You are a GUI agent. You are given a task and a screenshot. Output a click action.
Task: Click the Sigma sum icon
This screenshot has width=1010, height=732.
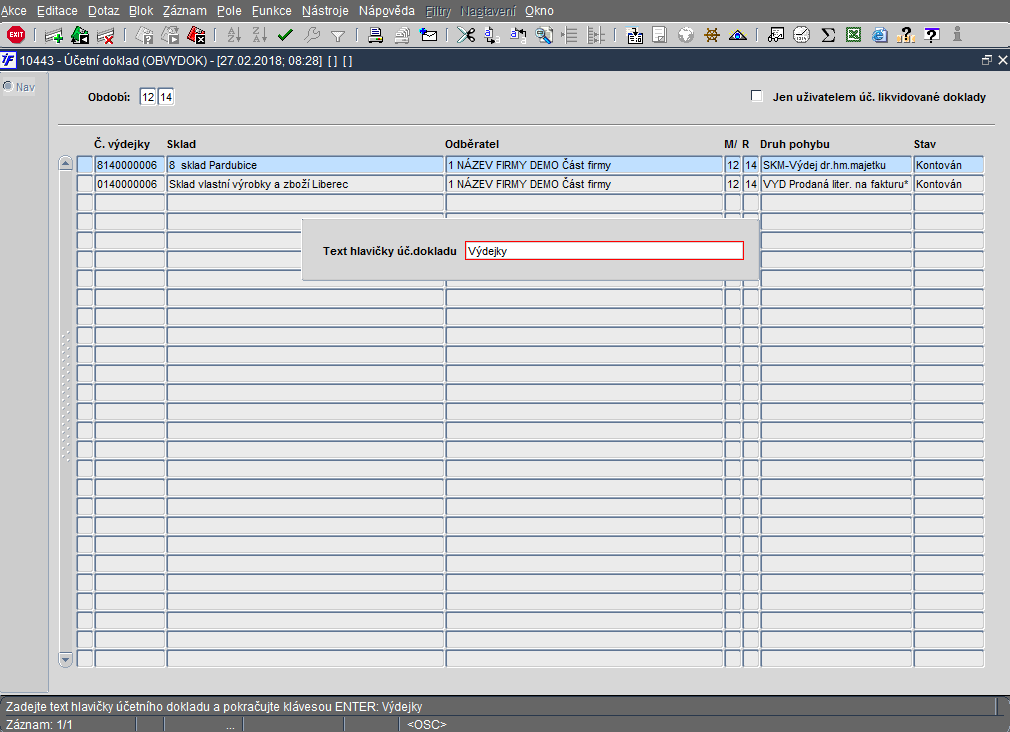pyautogui.click(x=828, y=35)
